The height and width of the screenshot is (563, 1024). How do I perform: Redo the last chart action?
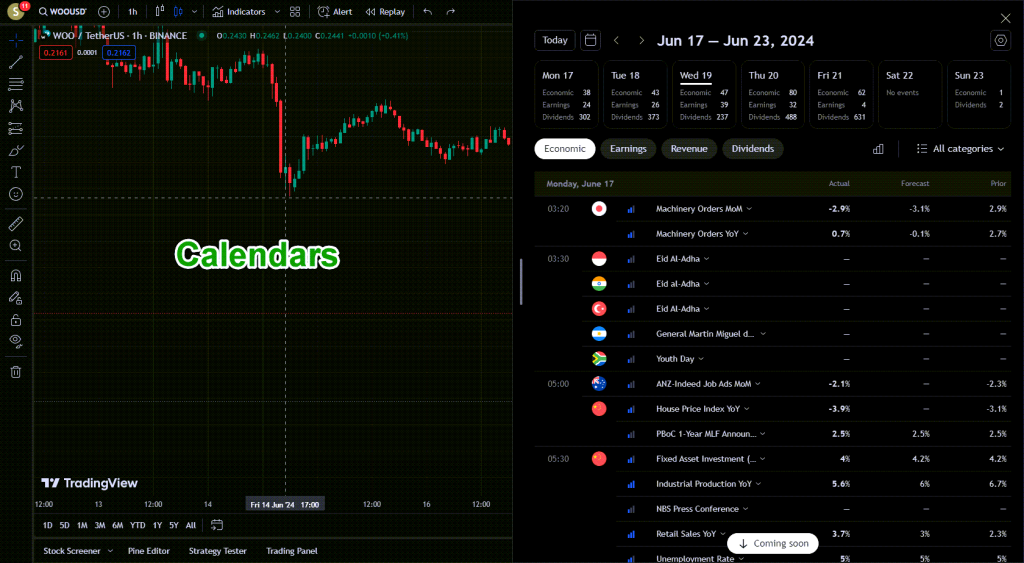click(451, 12)
